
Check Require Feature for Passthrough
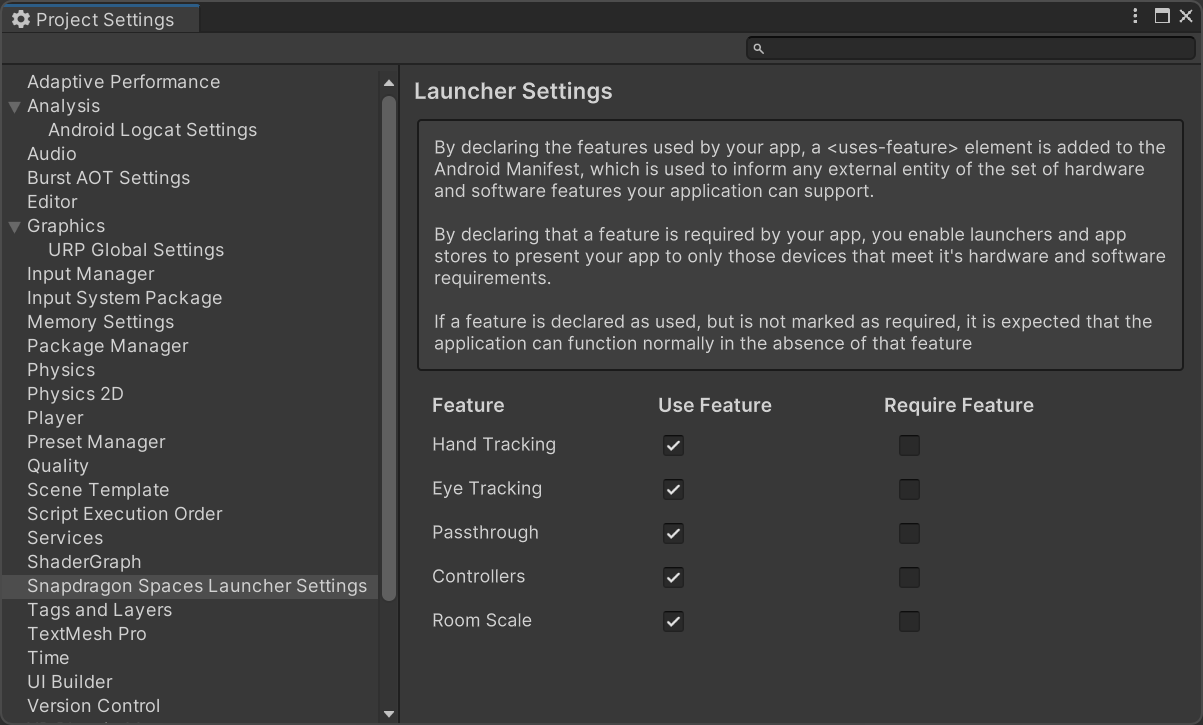point(909,533)
